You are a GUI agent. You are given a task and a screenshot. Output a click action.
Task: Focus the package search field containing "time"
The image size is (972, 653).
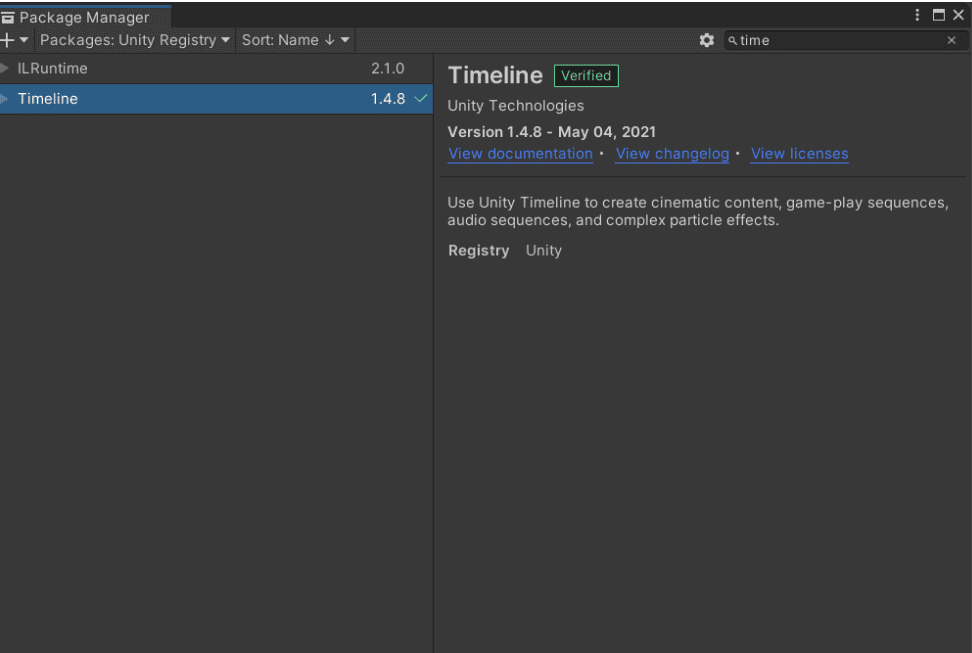pos(838,41)
